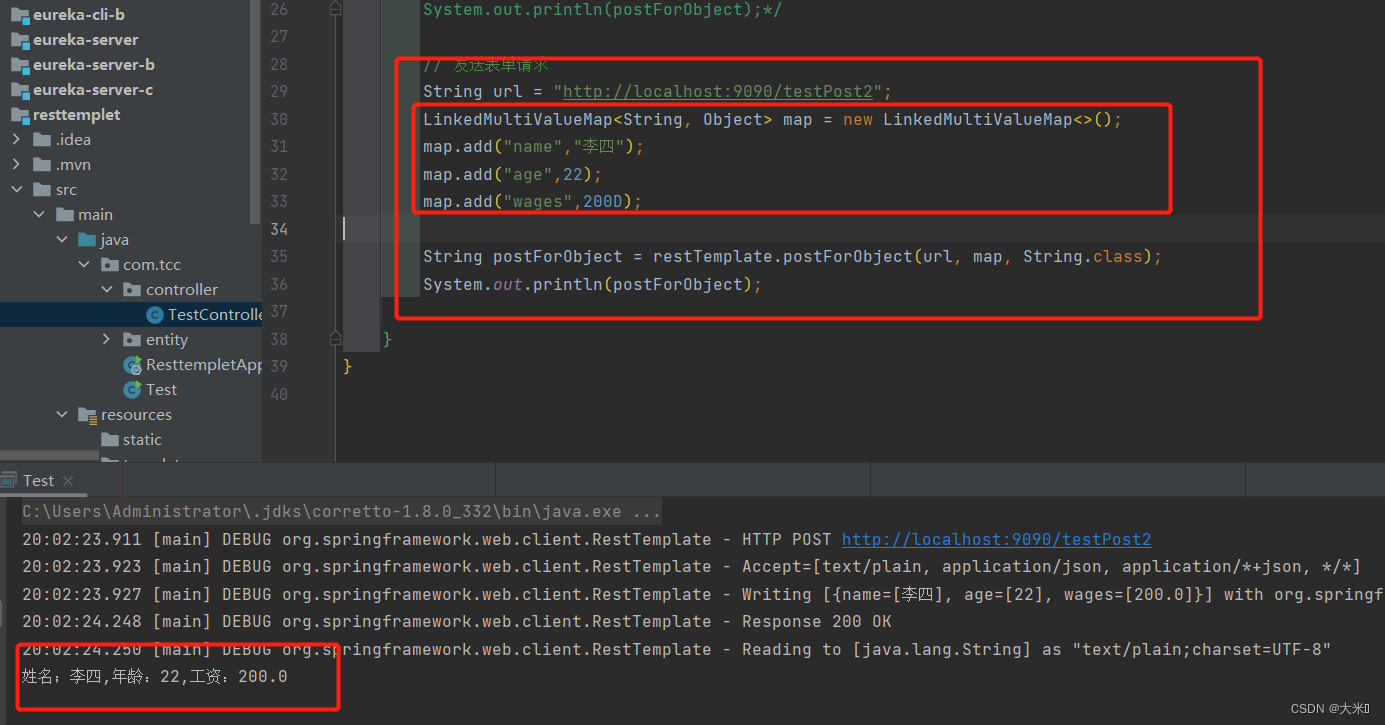Click line number 34 in the gutter
The height and width of the screenshot is (725, 1385).
point(278,229)
